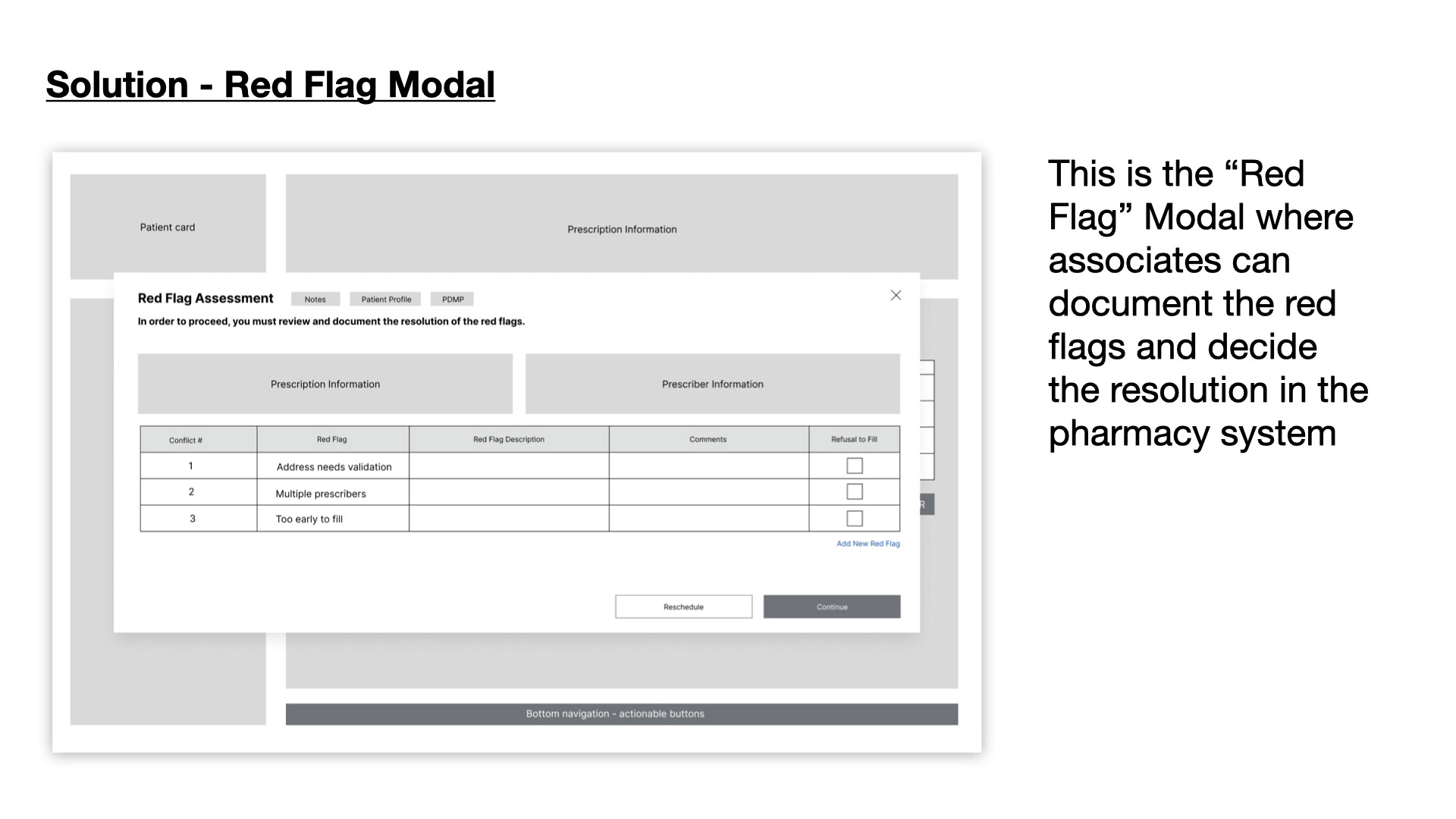The width and height of the screenshot is (1456, 819).
Task: Click the Comments cell for Address needs validation
Action: tap(708, 466)
